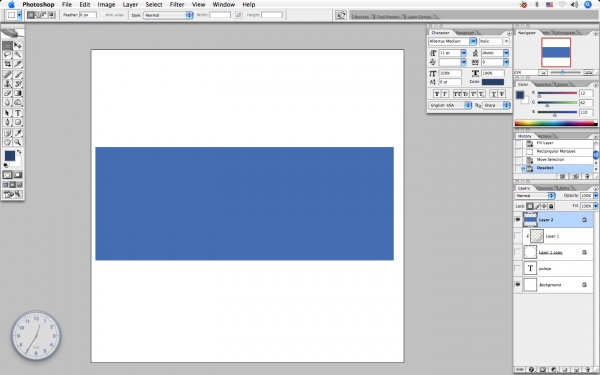Reset to default colors icon

(x=6, y=165)
